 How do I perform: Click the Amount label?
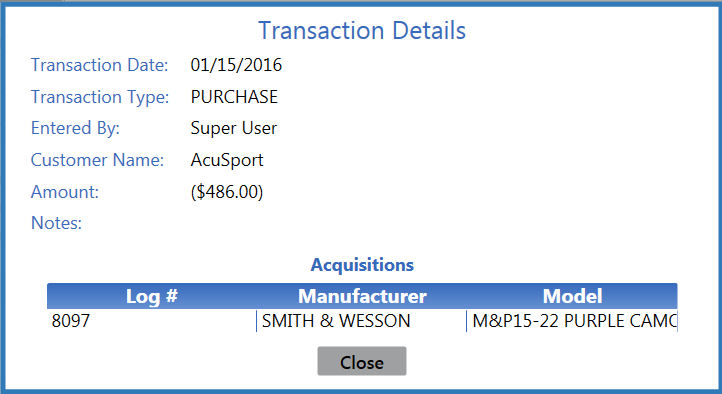point(65,192)
